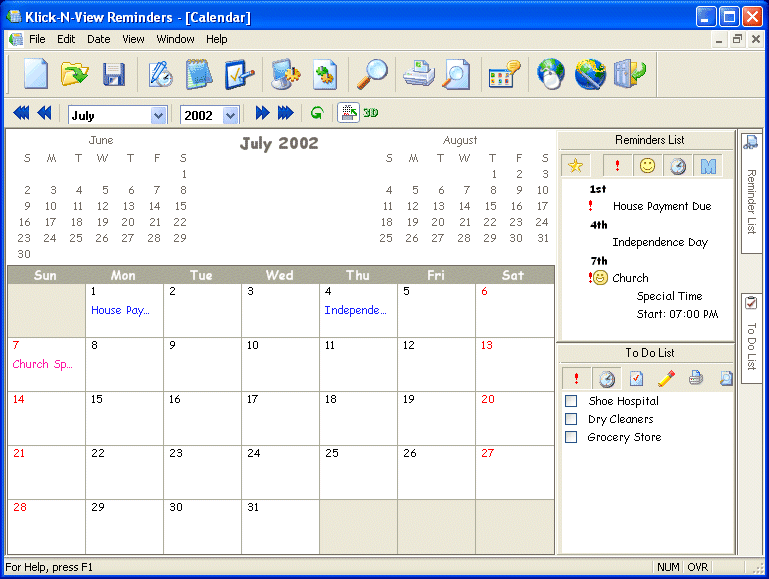Click the preview icon in To Do List
This screenshot has width=769, height=579.
[x=726, y=378]
